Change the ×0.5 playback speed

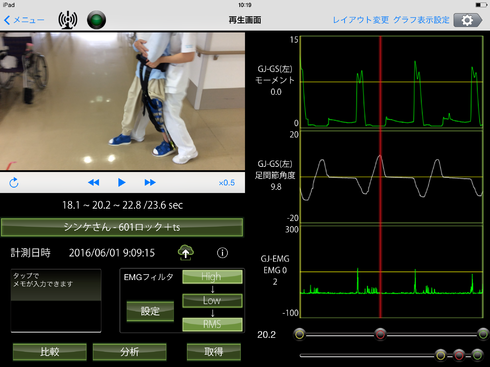pos(227,183)
